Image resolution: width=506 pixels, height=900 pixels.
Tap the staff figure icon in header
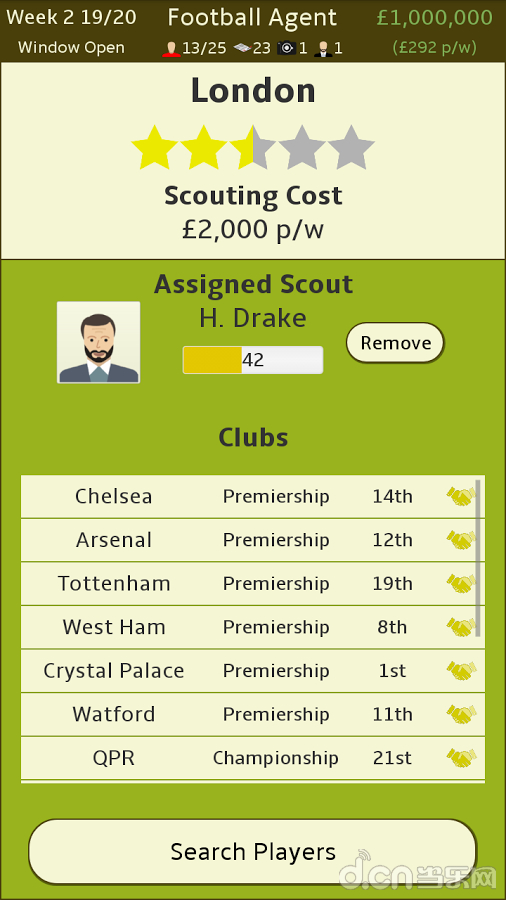[x=322, y=48]
